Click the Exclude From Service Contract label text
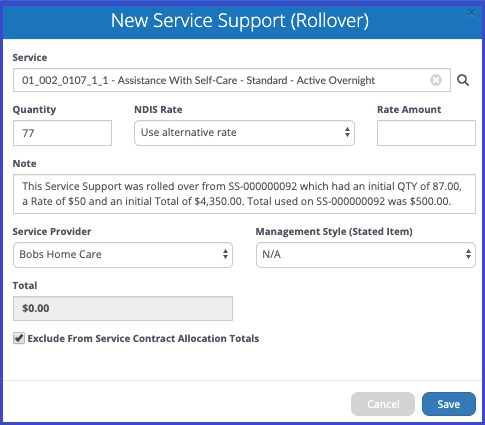Screen dimensions: 485x425 pos(143,339)
